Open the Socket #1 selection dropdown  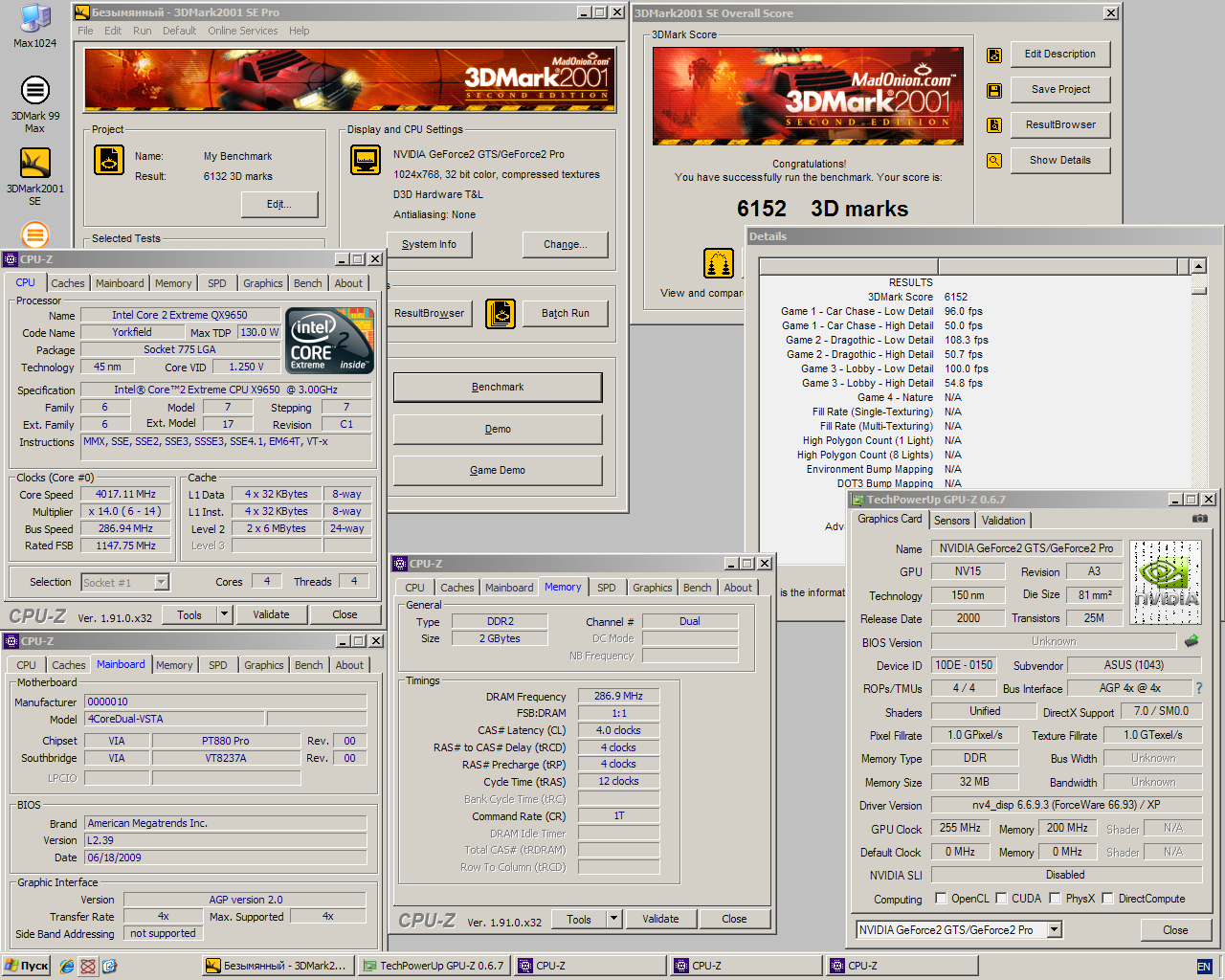(x=161, y=582)
